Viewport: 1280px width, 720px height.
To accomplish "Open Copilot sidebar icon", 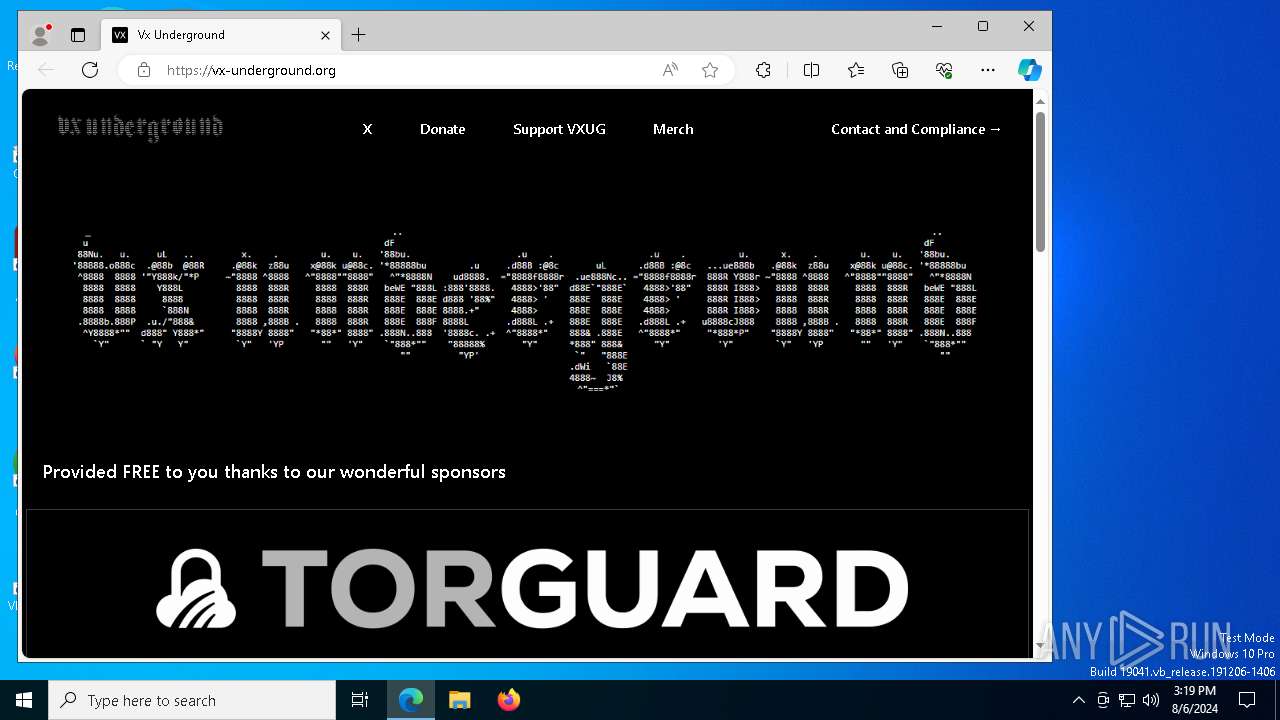I will [1030, 70].
